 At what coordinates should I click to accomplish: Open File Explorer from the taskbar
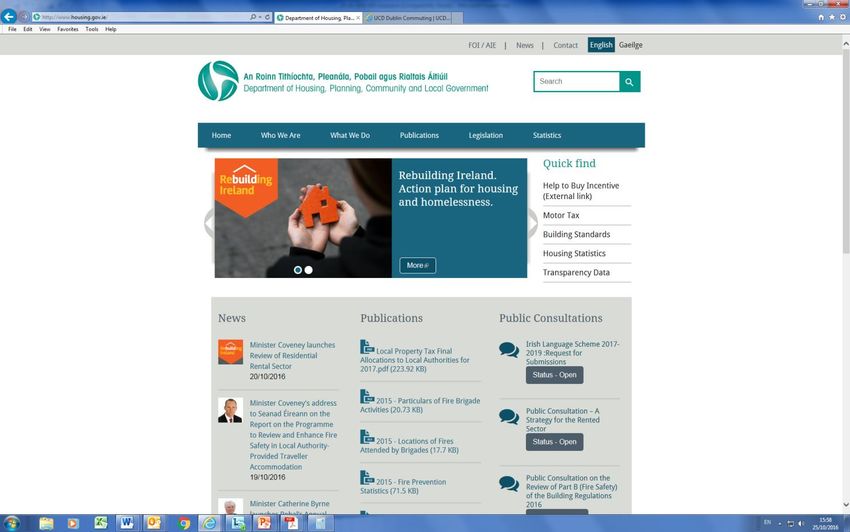click(46, 523)
